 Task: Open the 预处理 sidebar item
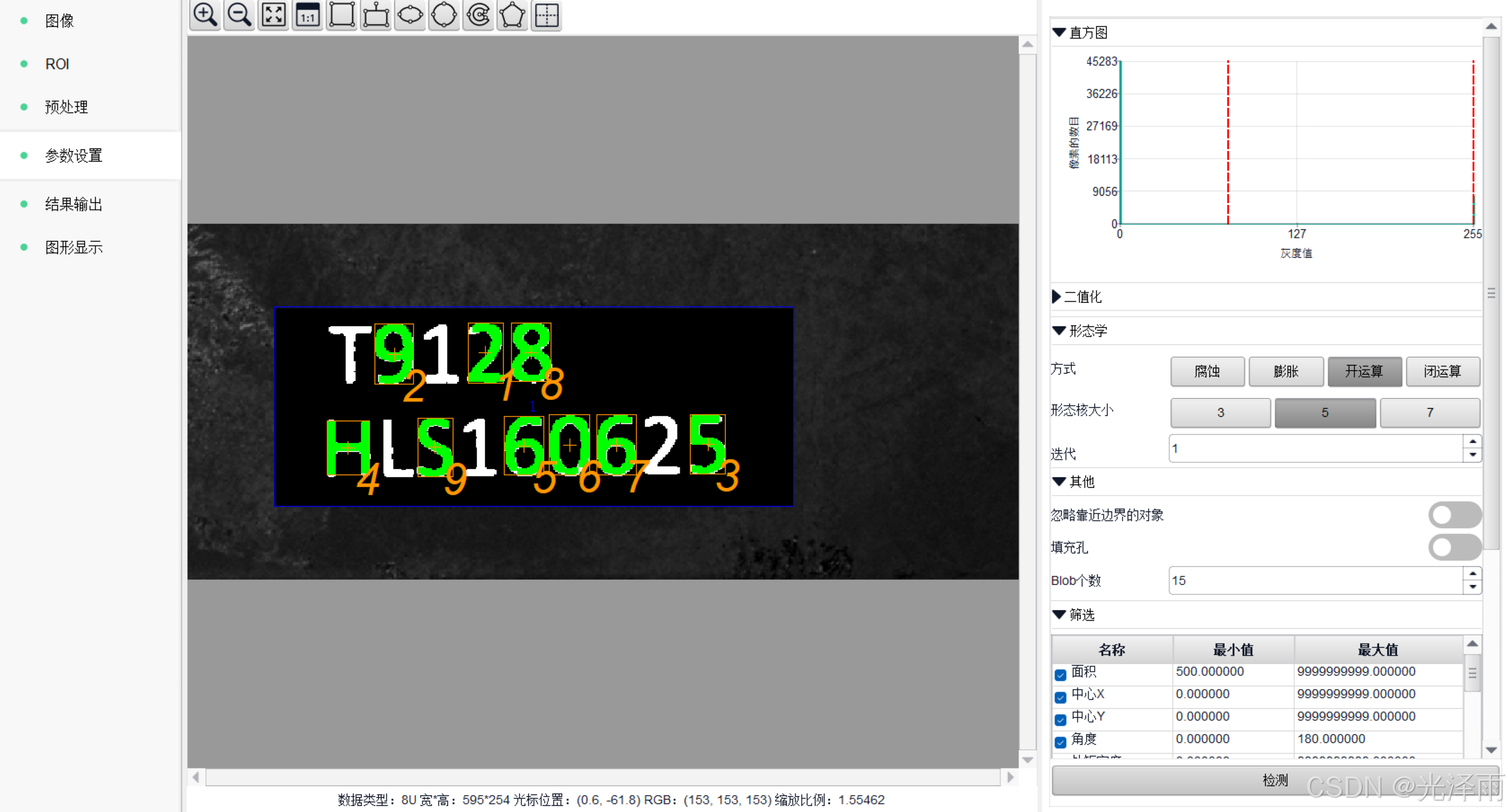tap(66, 107)
